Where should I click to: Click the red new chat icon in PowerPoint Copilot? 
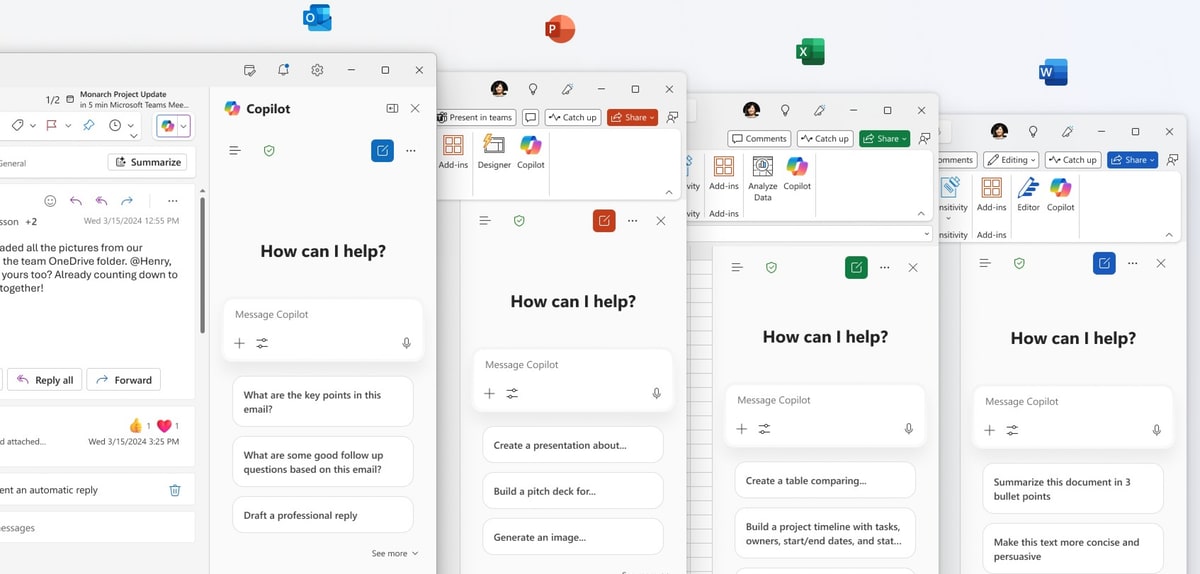(x=603, y=221)
